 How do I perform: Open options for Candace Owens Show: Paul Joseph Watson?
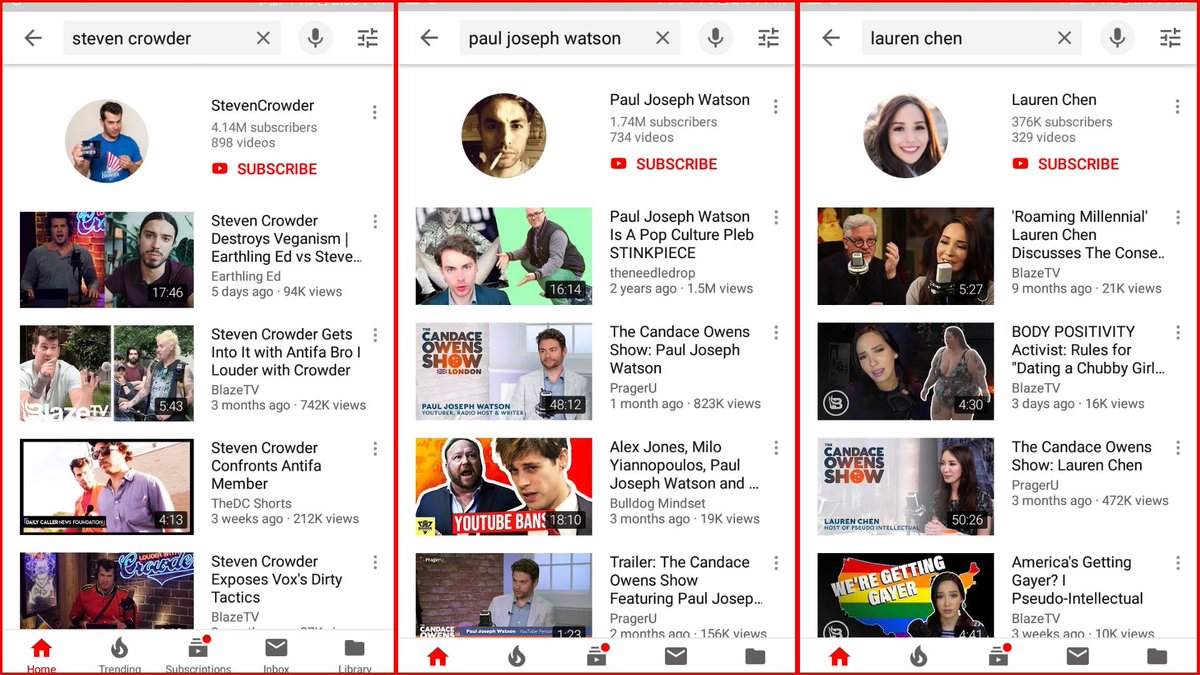pyautogui.click(x=775, y=333)
